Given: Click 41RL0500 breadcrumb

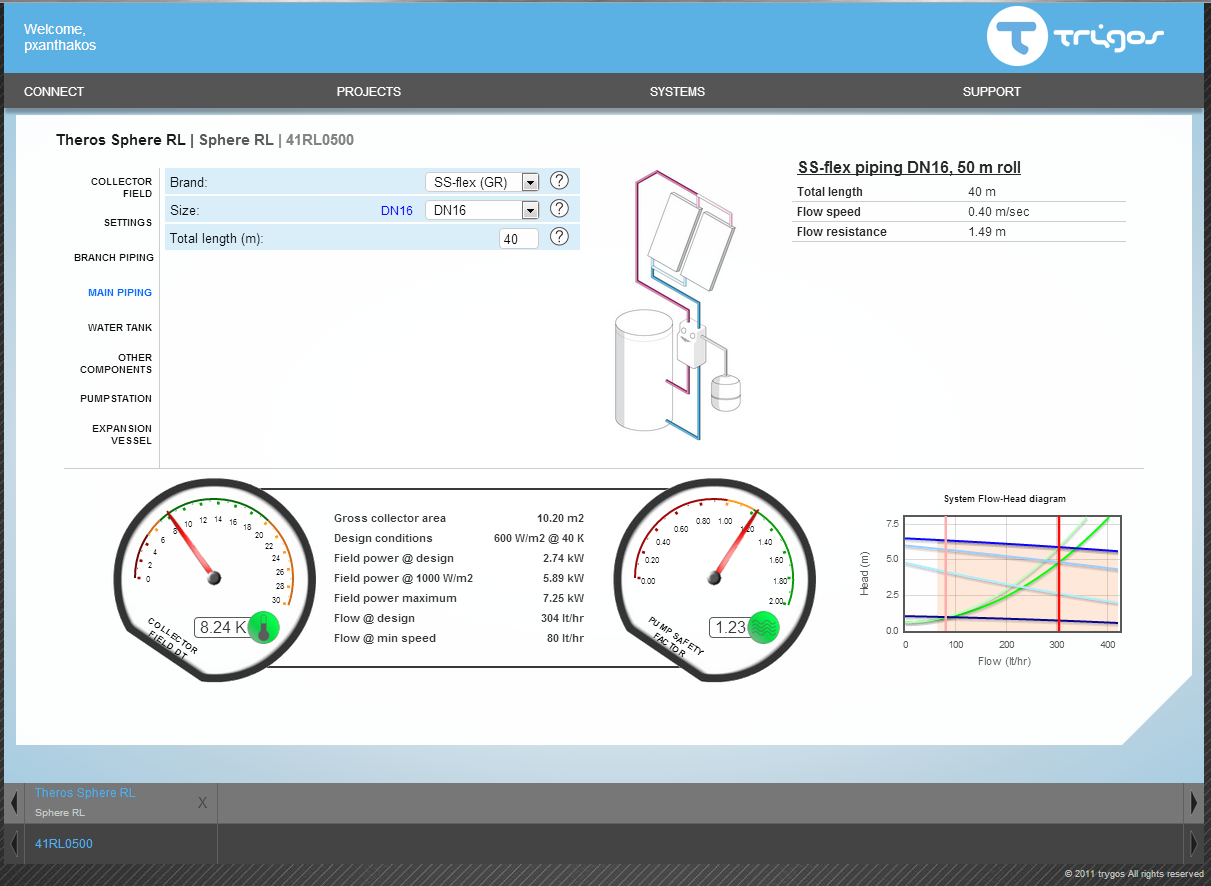Looking at the screenshot, I should pos(320,140).
